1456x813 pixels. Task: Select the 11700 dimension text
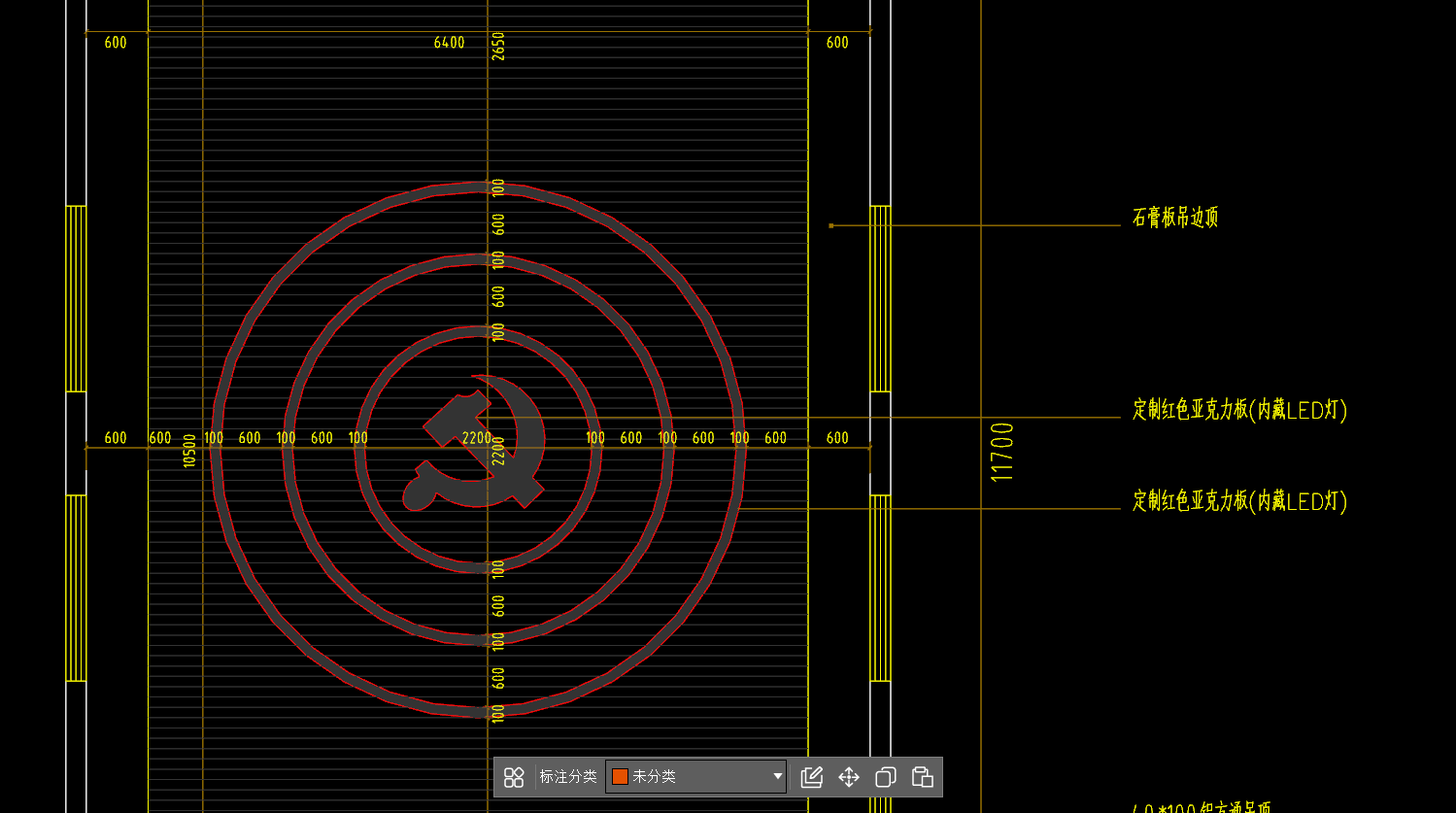click(x=1001, y=452)
